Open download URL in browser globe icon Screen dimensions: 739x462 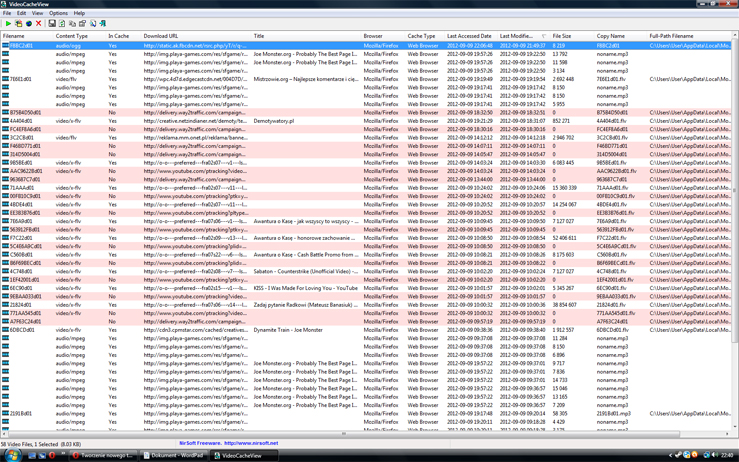click(28, 23)
